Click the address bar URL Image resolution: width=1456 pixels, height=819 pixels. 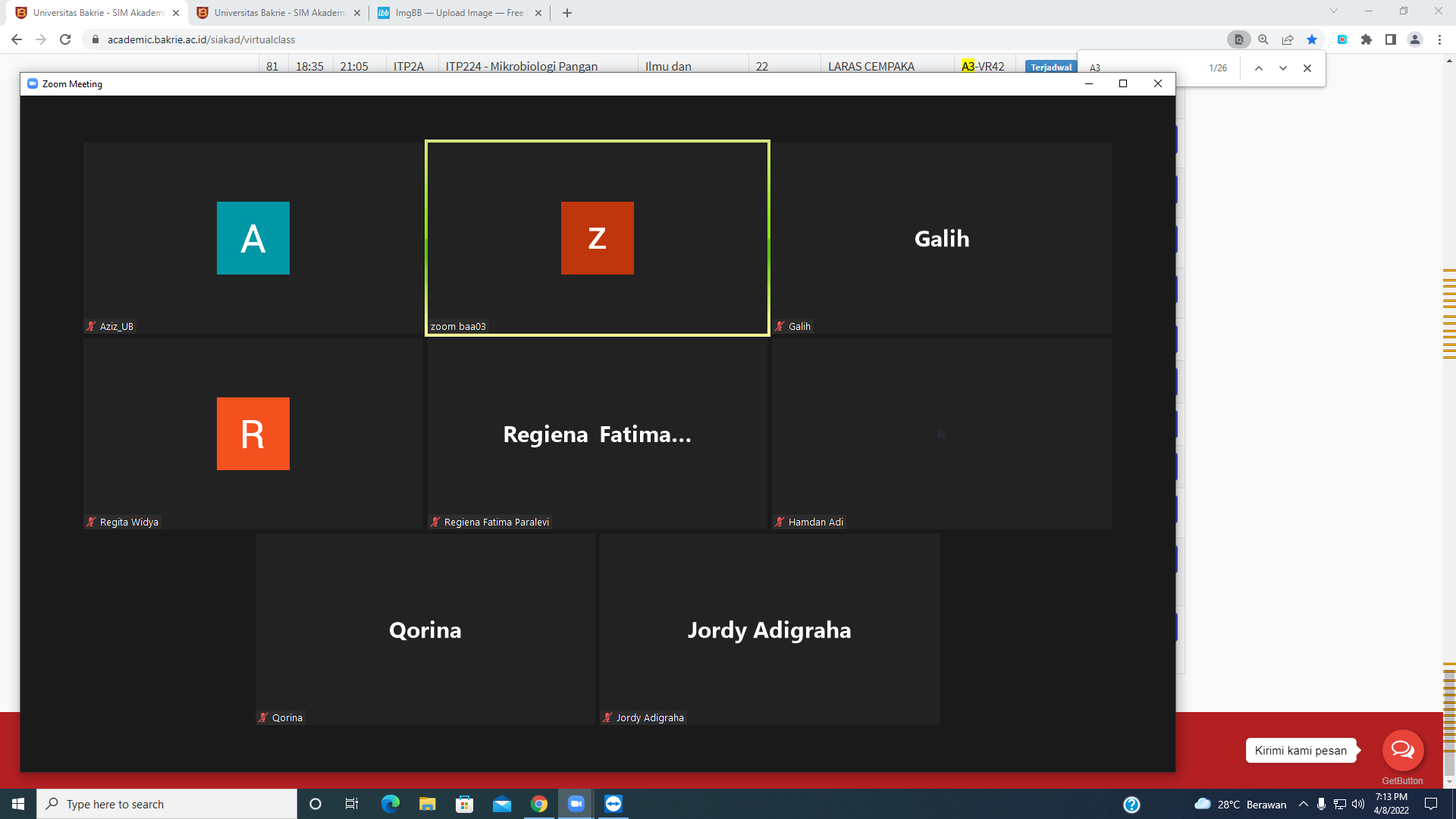point(201,39)
